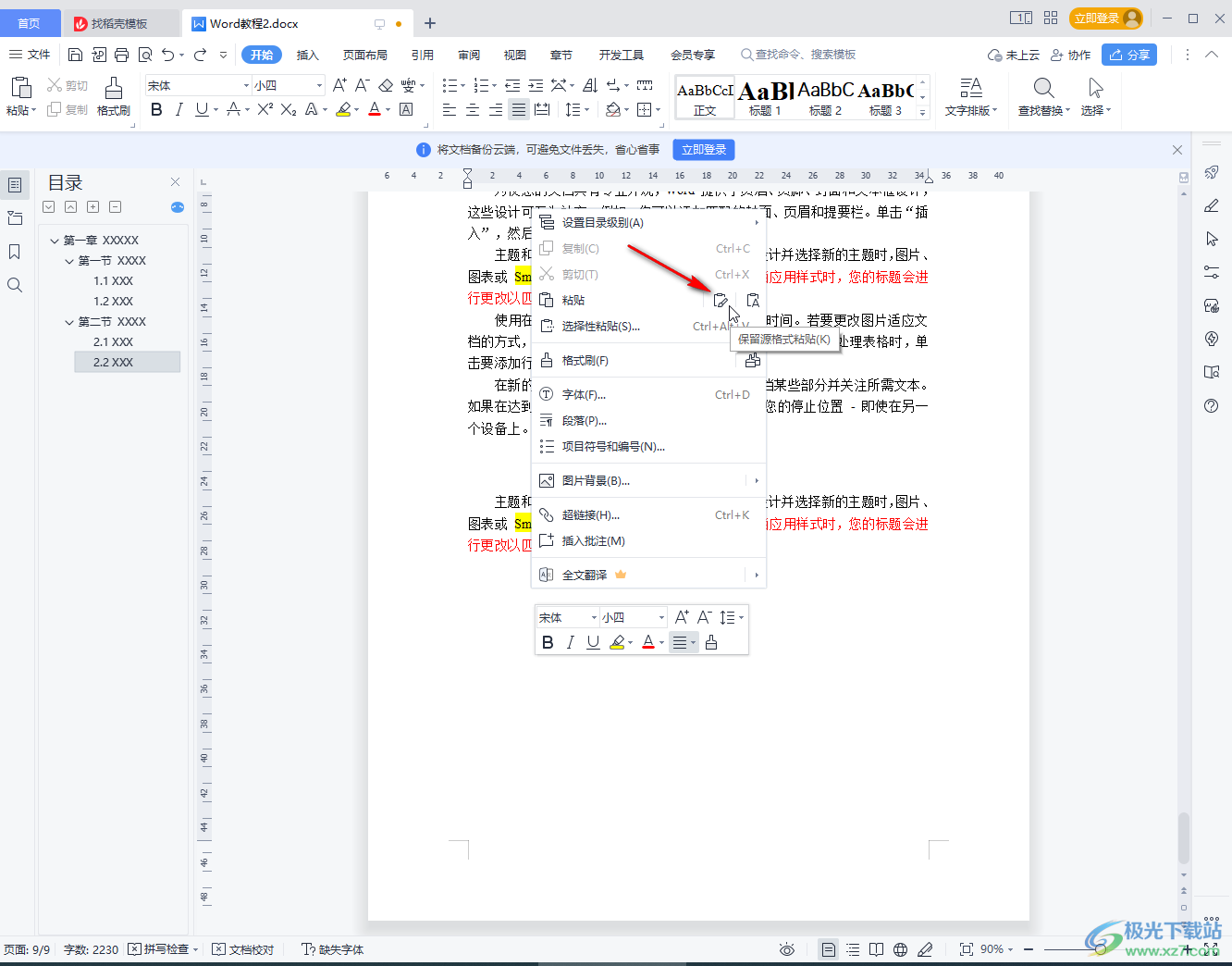Click Find and Replace magnifier icon

point(1043,88)
